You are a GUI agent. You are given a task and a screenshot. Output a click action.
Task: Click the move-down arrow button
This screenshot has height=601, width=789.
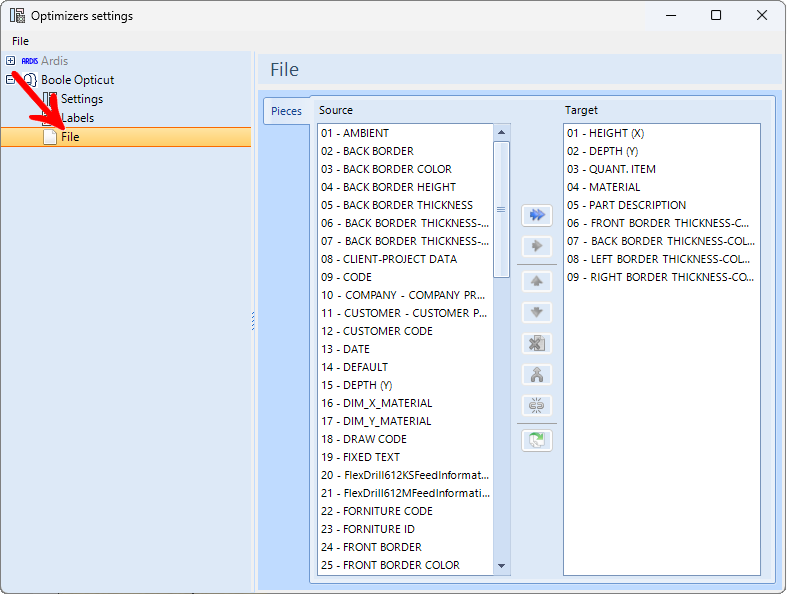537,313
